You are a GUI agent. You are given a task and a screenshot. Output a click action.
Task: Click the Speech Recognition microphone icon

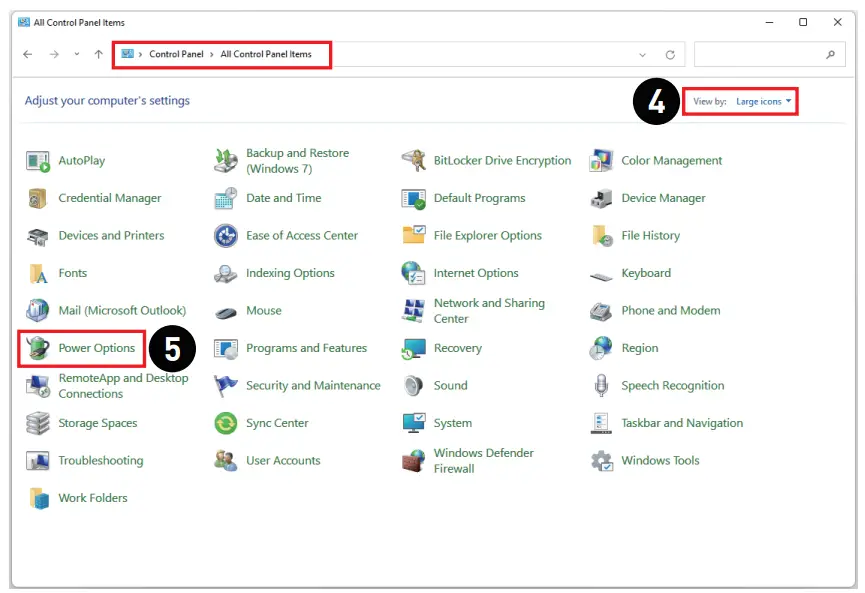601,386
